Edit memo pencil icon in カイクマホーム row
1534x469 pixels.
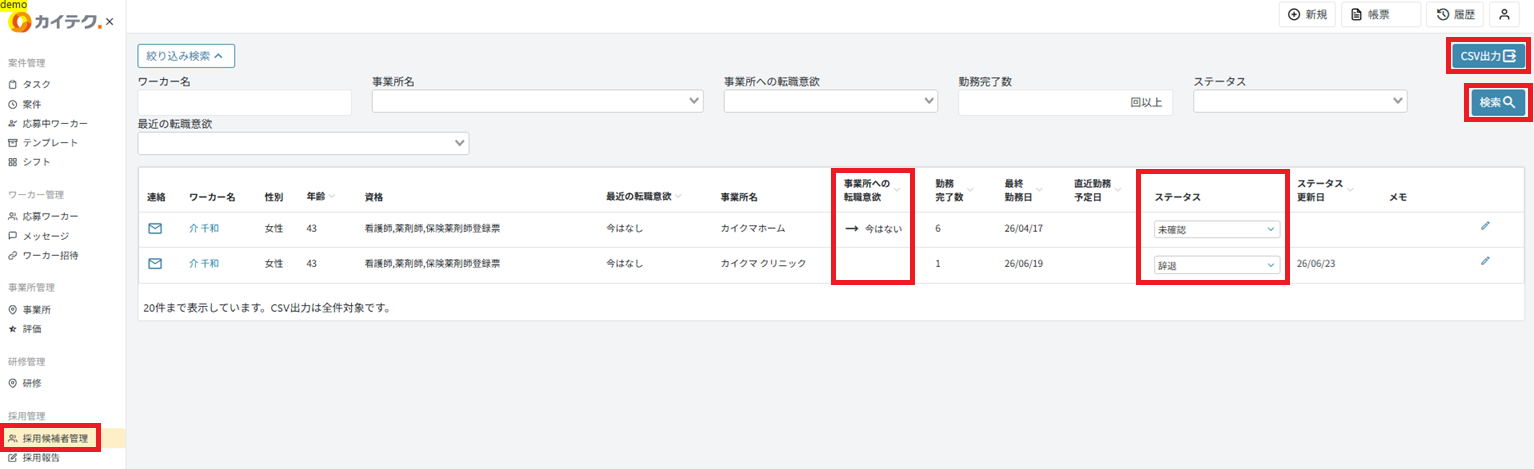(1485, 226)
